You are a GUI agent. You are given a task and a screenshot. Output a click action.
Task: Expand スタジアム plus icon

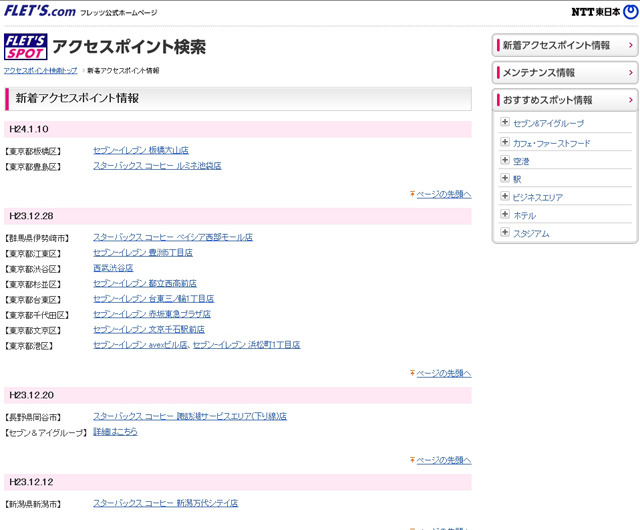(x=505, y=232)
